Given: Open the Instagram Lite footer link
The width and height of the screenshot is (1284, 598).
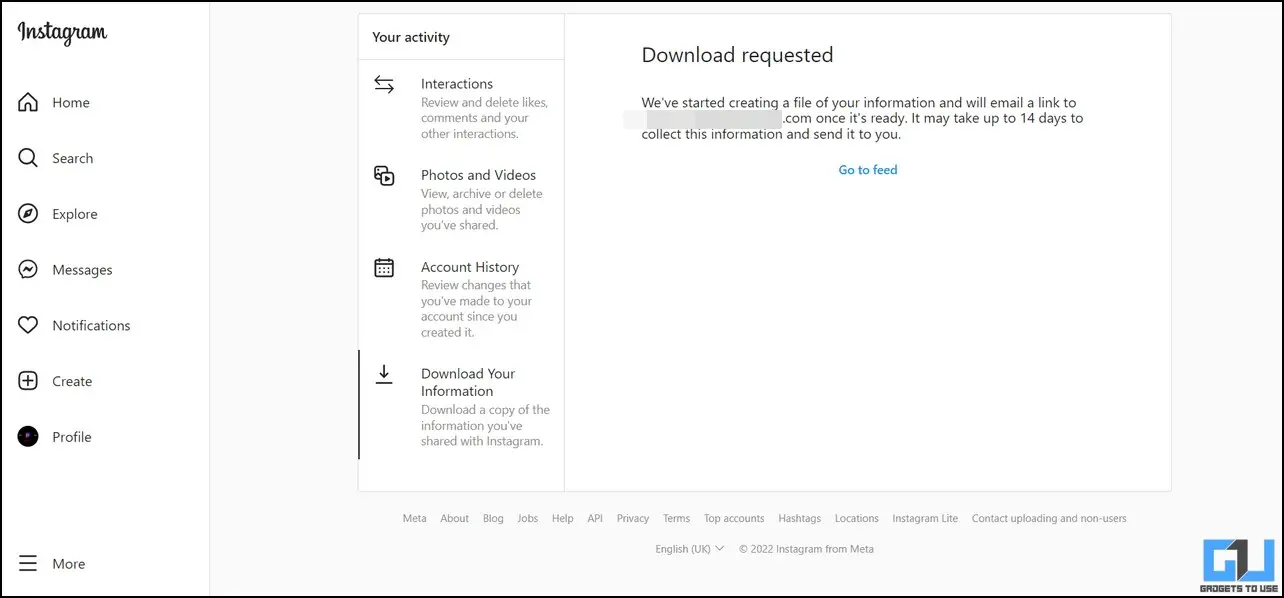Looking at the screenshot, I should [925, 518].
